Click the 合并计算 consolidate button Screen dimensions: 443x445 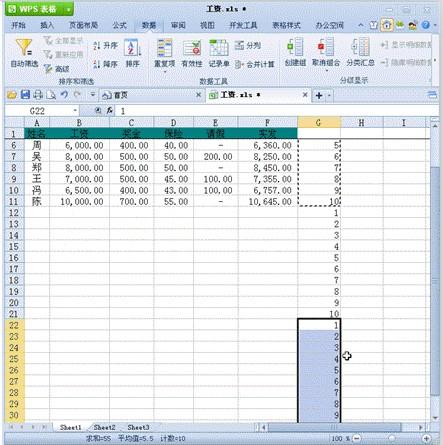pos(254,64)
